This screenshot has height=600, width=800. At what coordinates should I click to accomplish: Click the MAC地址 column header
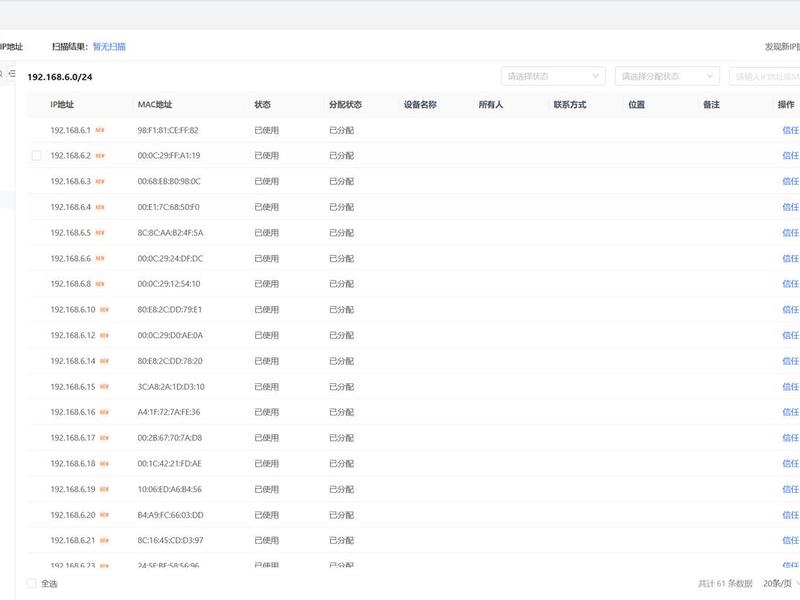[x=155, y=104]
